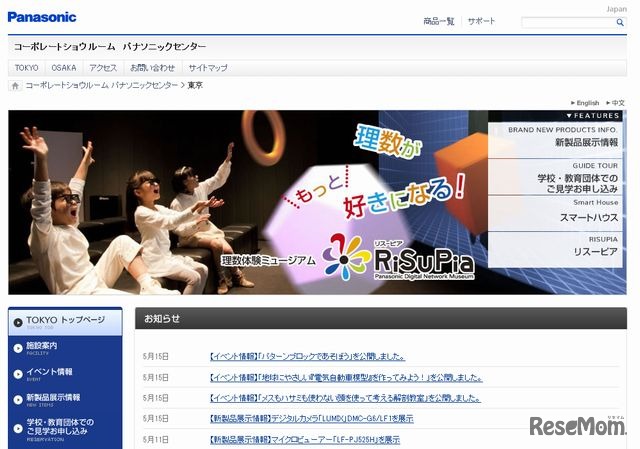Click the arrow bullet beside TOKYO トップページ
This screenshot has height=449, width=640.
pyautogui.click(x=18, y=322)
